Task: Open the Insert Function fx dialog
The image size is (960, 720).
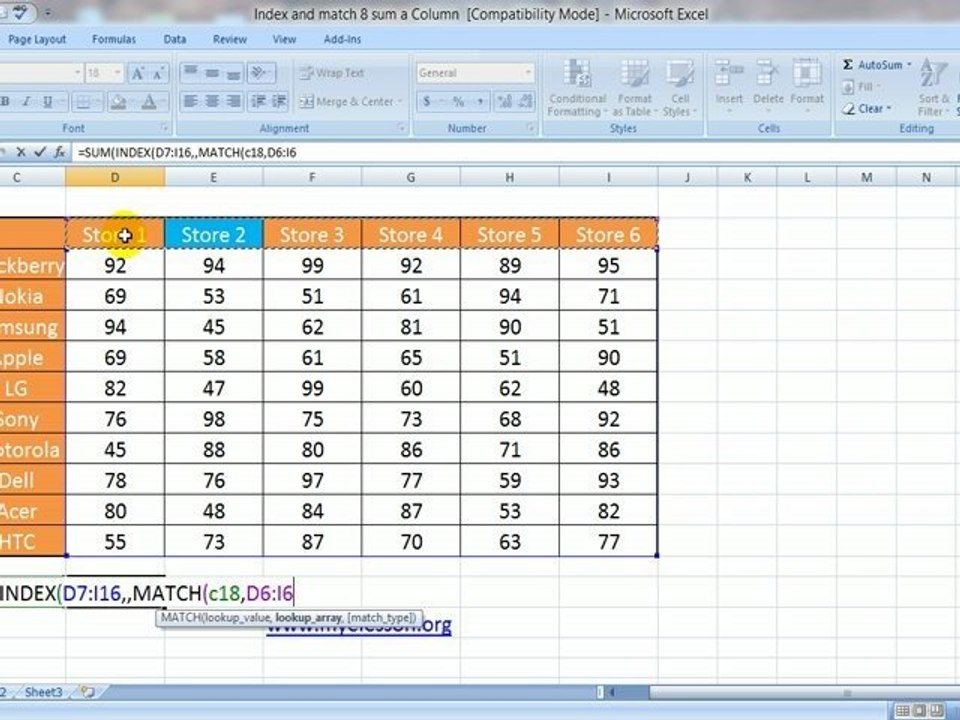Action: (59, 152)
